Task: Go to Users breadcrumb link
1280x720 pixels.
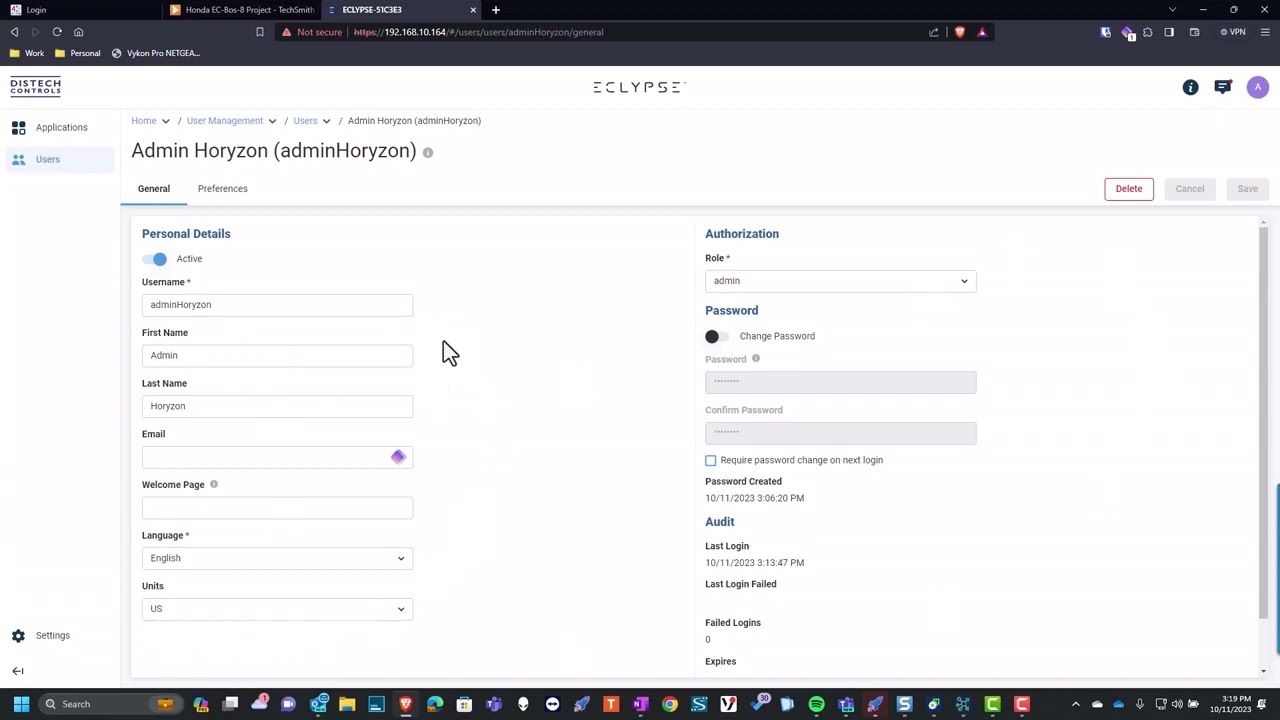Action: pos(305,121)
